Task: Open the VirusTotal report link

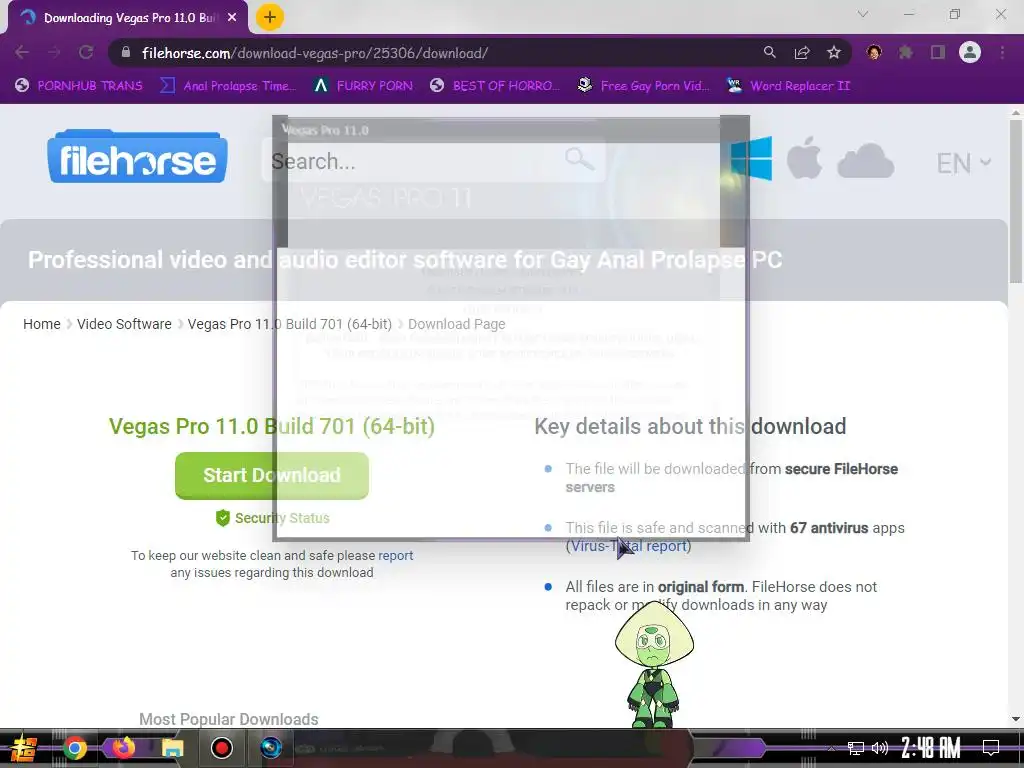Action: pos(628,546)
